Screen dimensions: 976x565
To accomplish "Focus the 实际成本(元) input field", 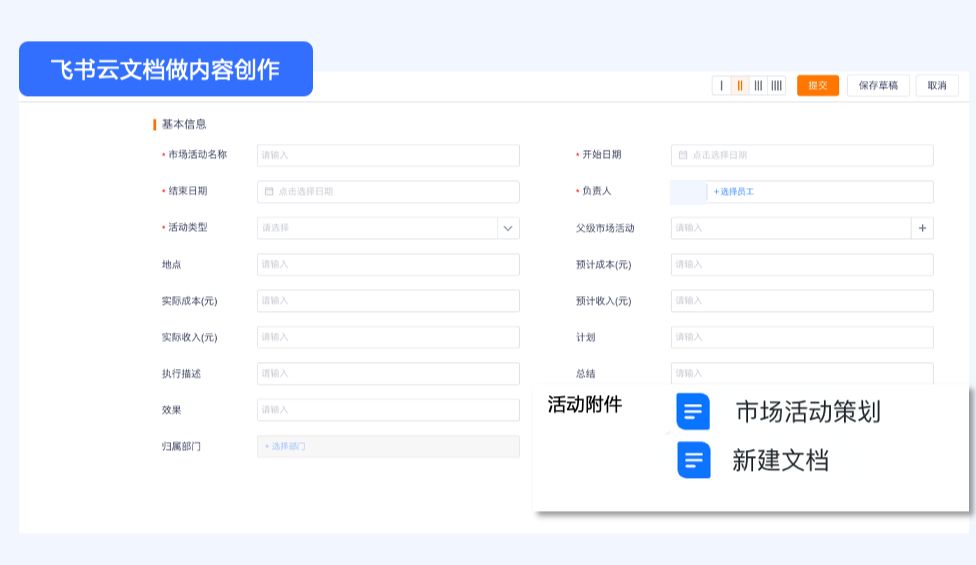I will [x=388, y=301].
